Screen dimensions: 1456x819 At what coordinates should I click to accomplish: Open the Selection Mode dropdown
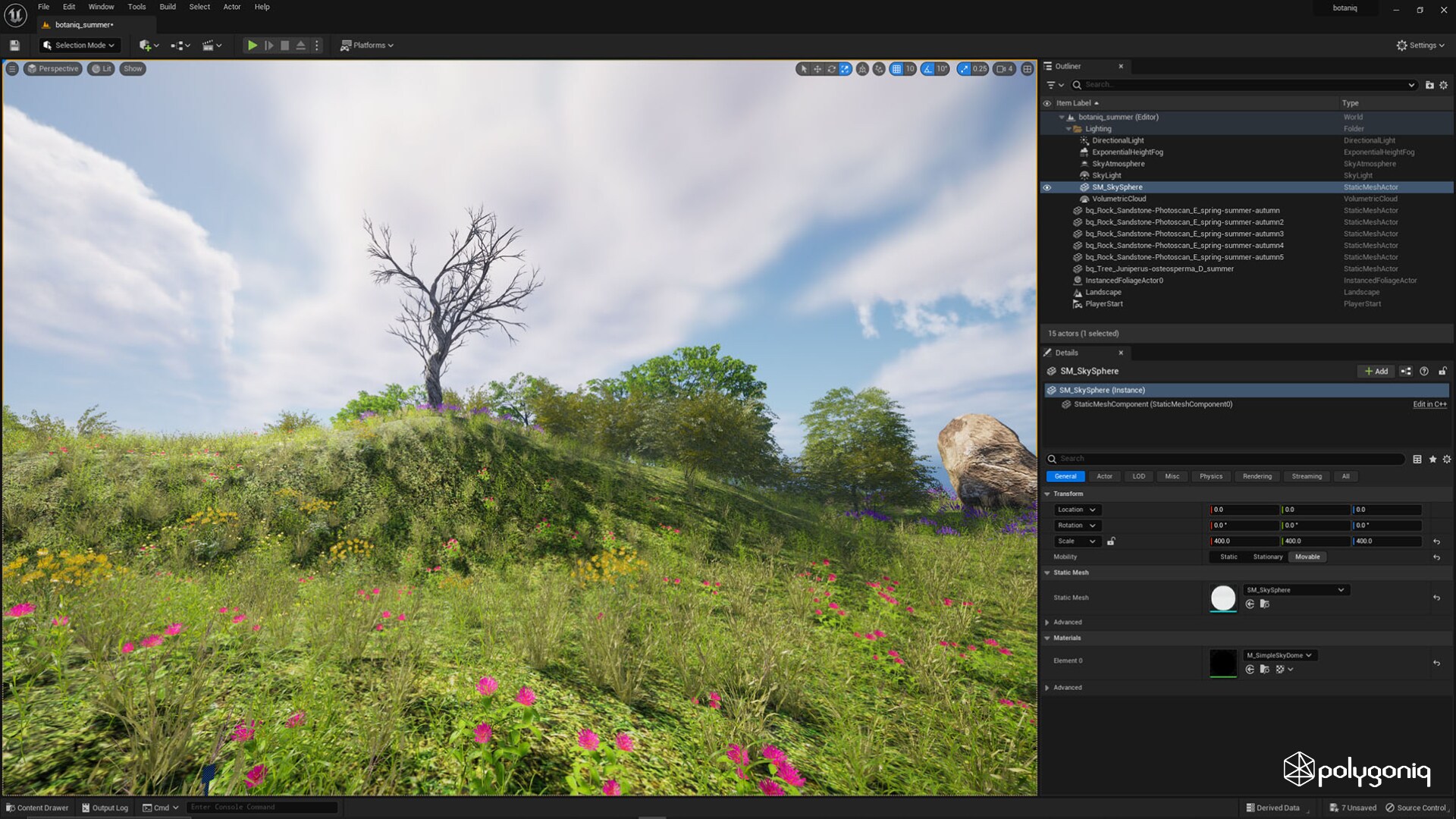pyautogui.click(x=79, y=45)
